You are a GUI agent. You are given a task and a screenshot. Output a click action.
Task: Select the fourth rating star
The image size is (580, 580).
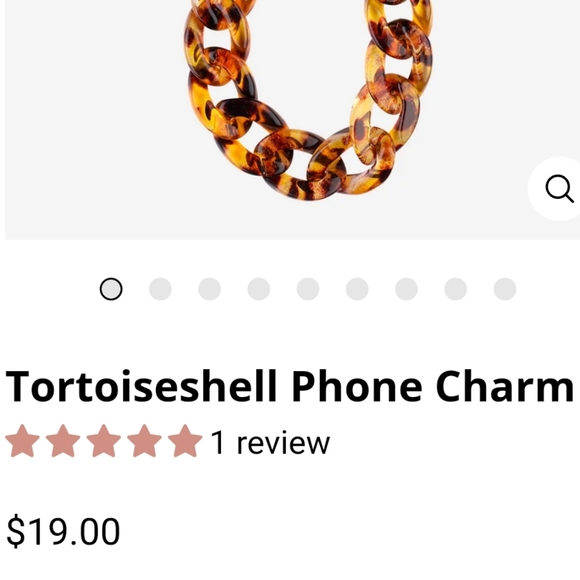click(145, 441)
